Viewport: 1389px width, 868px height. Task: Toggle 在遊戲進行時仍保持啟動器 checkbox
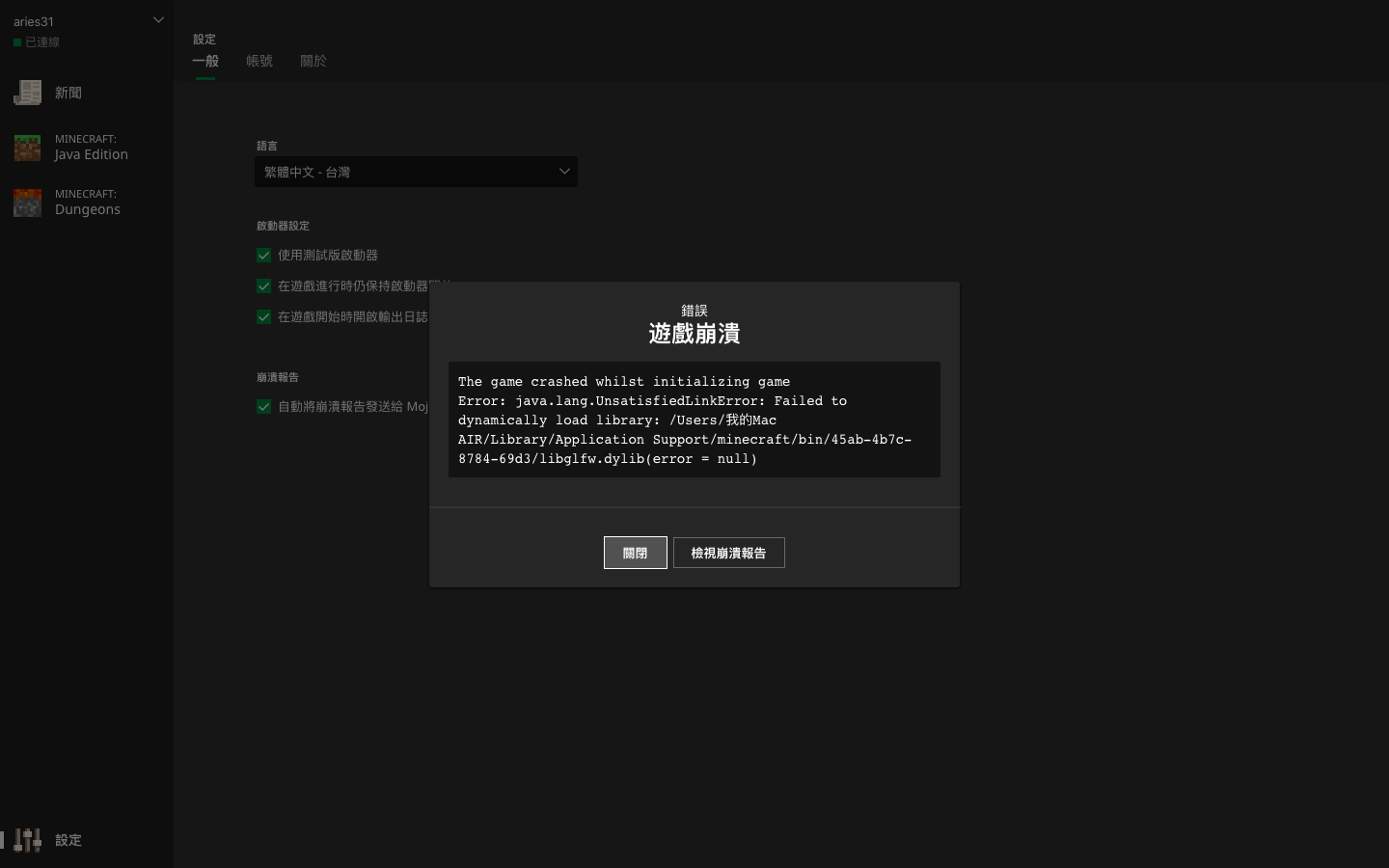pos(263,286)
